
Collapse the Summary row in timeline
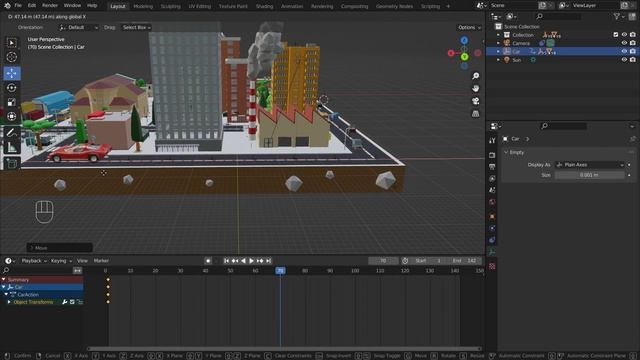coord(4,280)
